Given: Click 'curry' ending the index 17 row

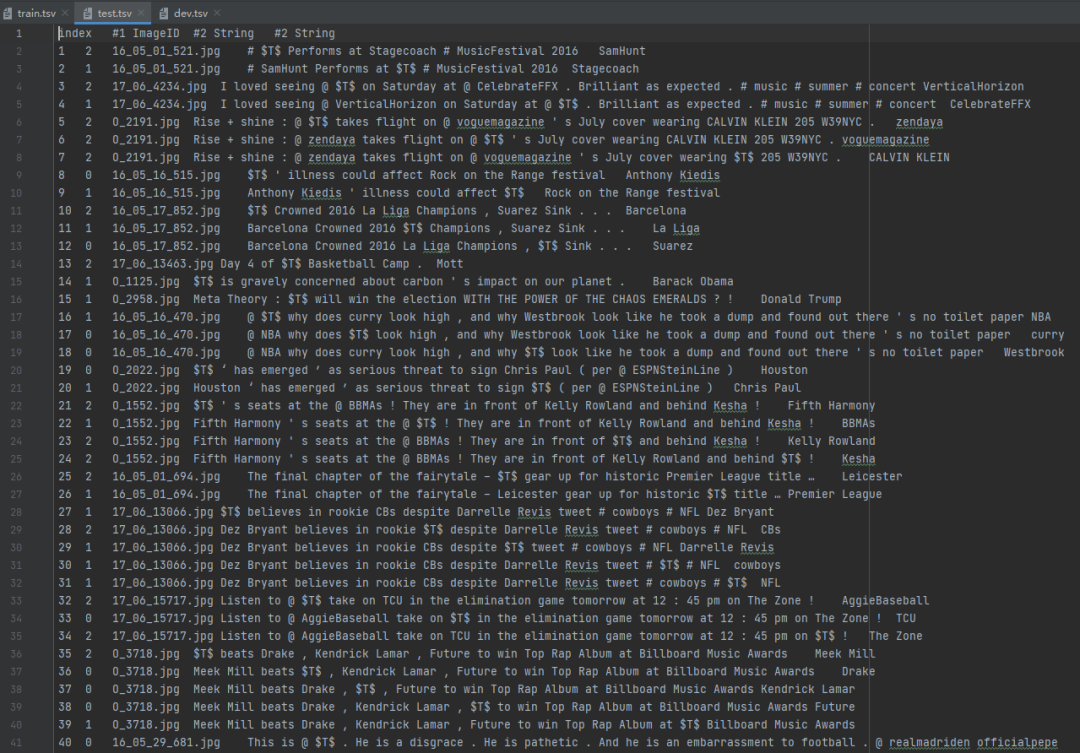Looking at the screenshot, I should (1048, 335).
